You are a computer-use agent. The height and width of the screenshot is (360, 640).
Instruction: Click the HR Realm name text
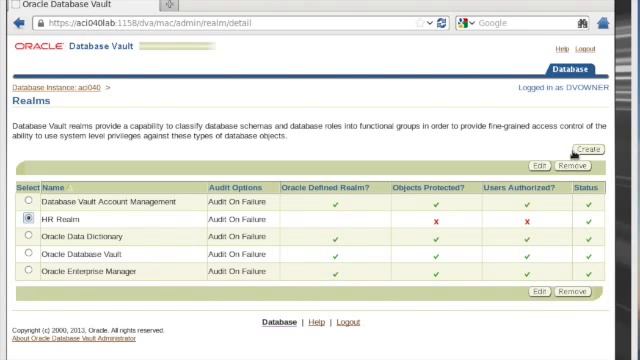[60, 220]
